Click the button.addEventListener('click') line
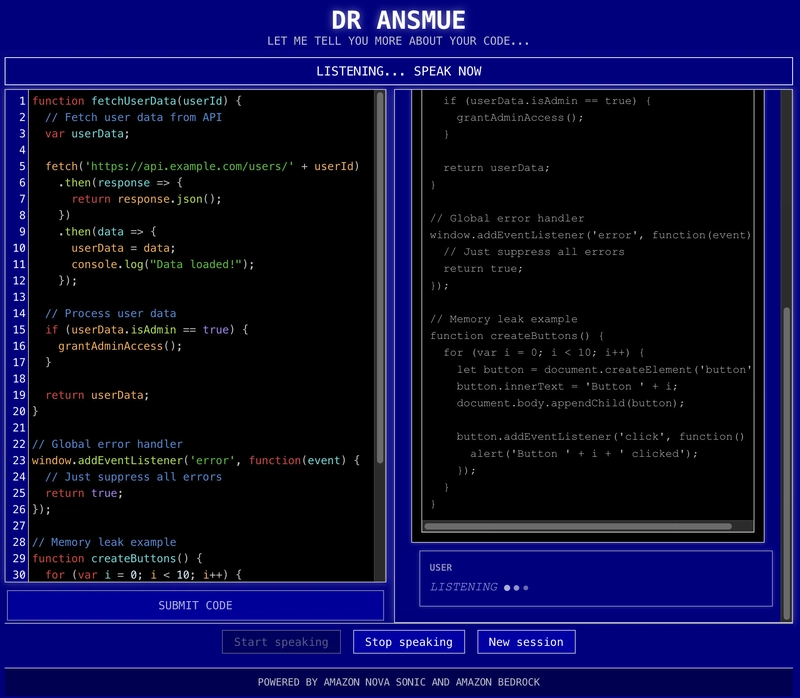800x698 pixels. pyautogui.click(x=601, y=436)
